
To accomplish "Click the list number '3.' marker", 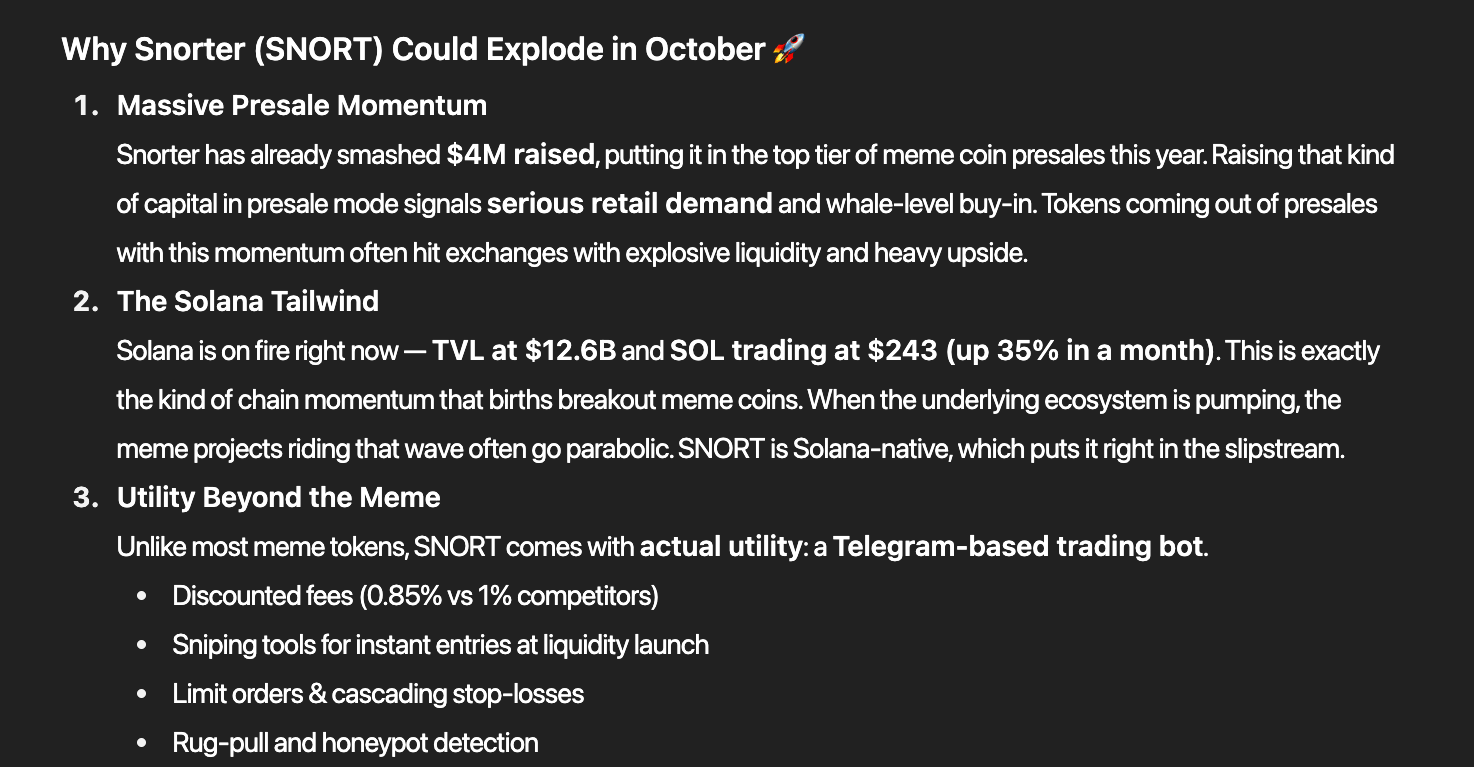I will (87, 497).
